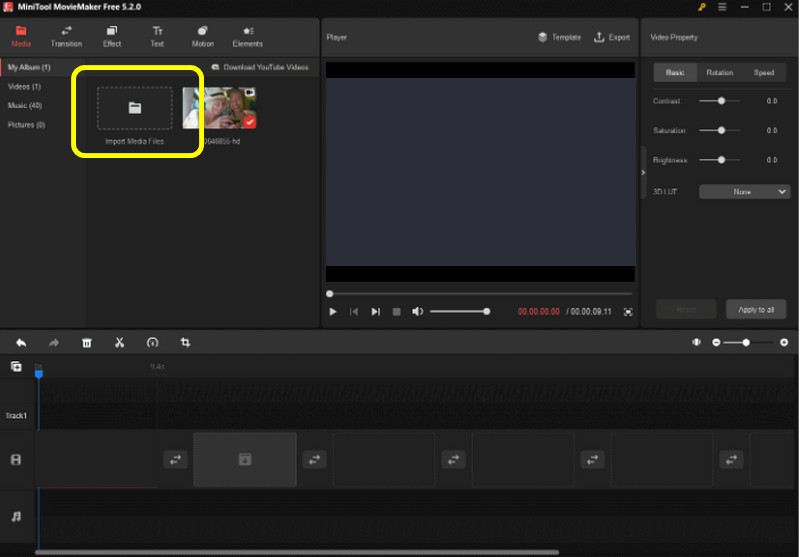This screenshot has height=557, width=800.
Task: Open the Speed control icon in timeline toolbar
Action: (152, 343)
